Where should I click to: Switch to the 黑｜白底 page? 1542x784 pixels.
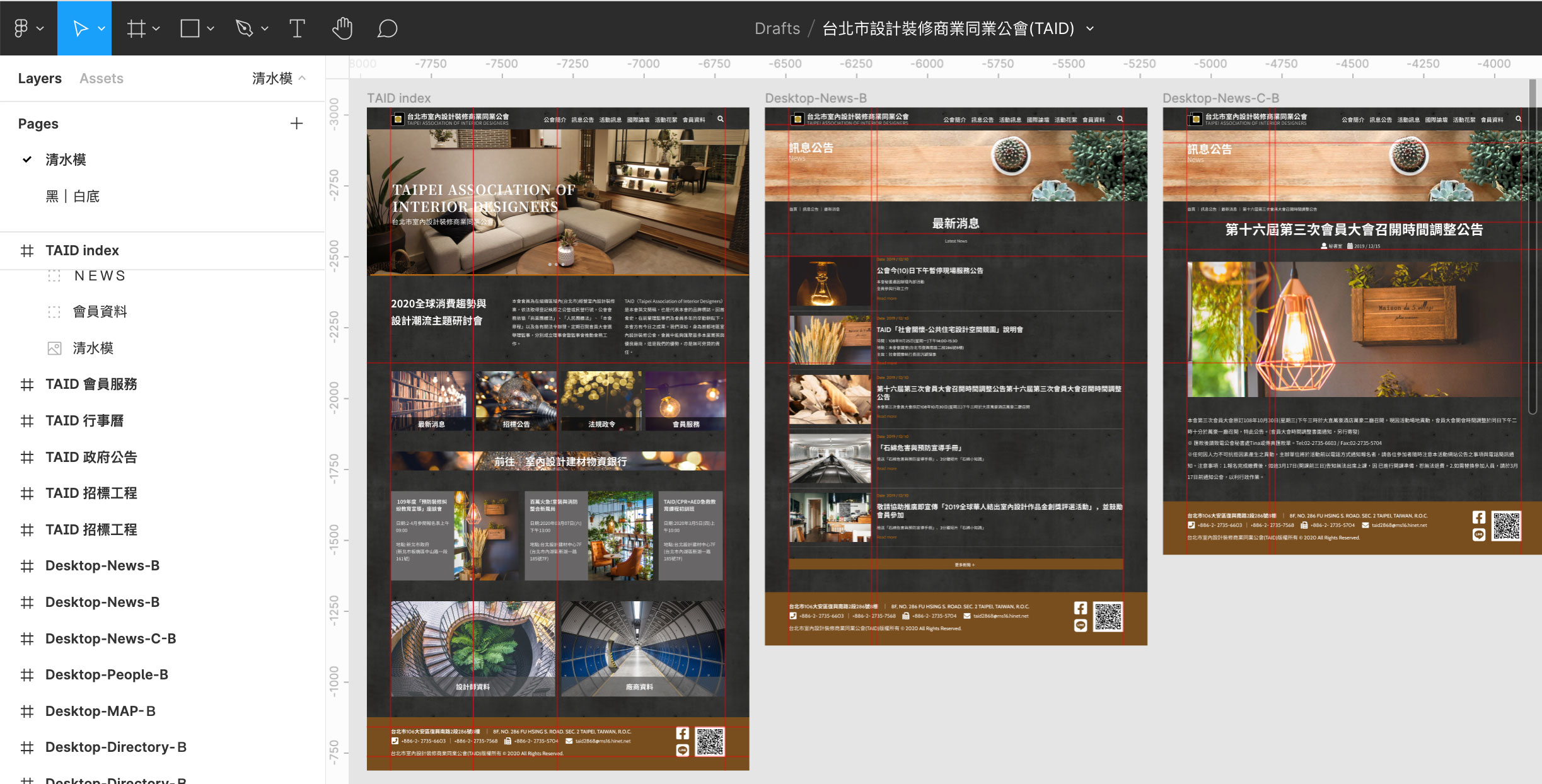pos(72,196)
